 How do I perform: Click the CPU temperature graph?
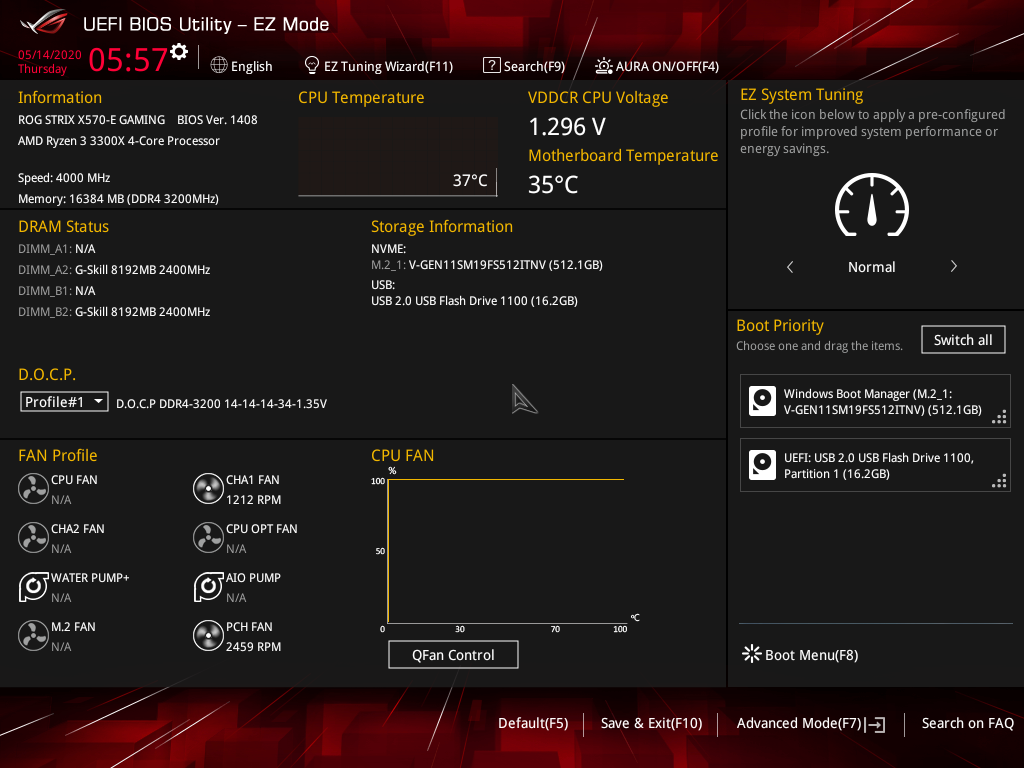(x=398, y=157)
